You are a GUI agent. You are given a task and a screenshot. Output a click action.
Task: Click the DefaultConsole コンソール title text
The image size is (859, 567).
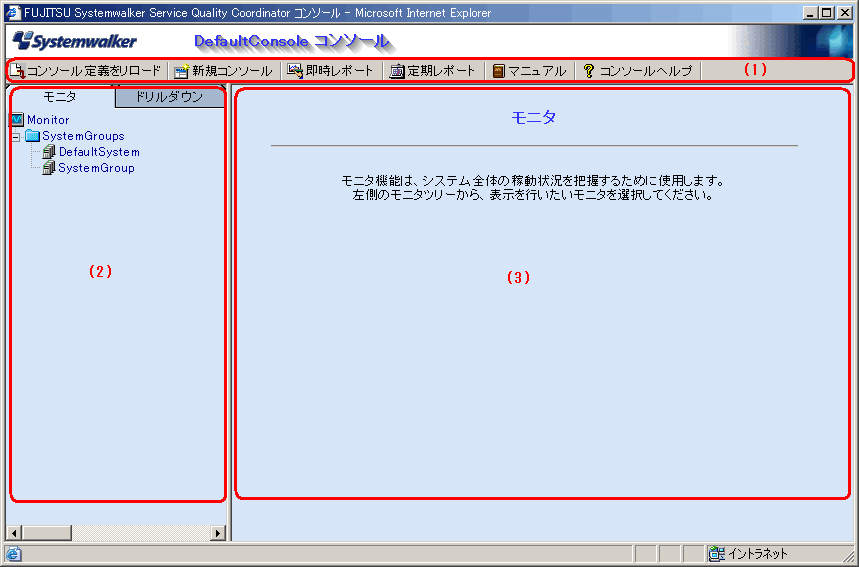tap(292, 41)
